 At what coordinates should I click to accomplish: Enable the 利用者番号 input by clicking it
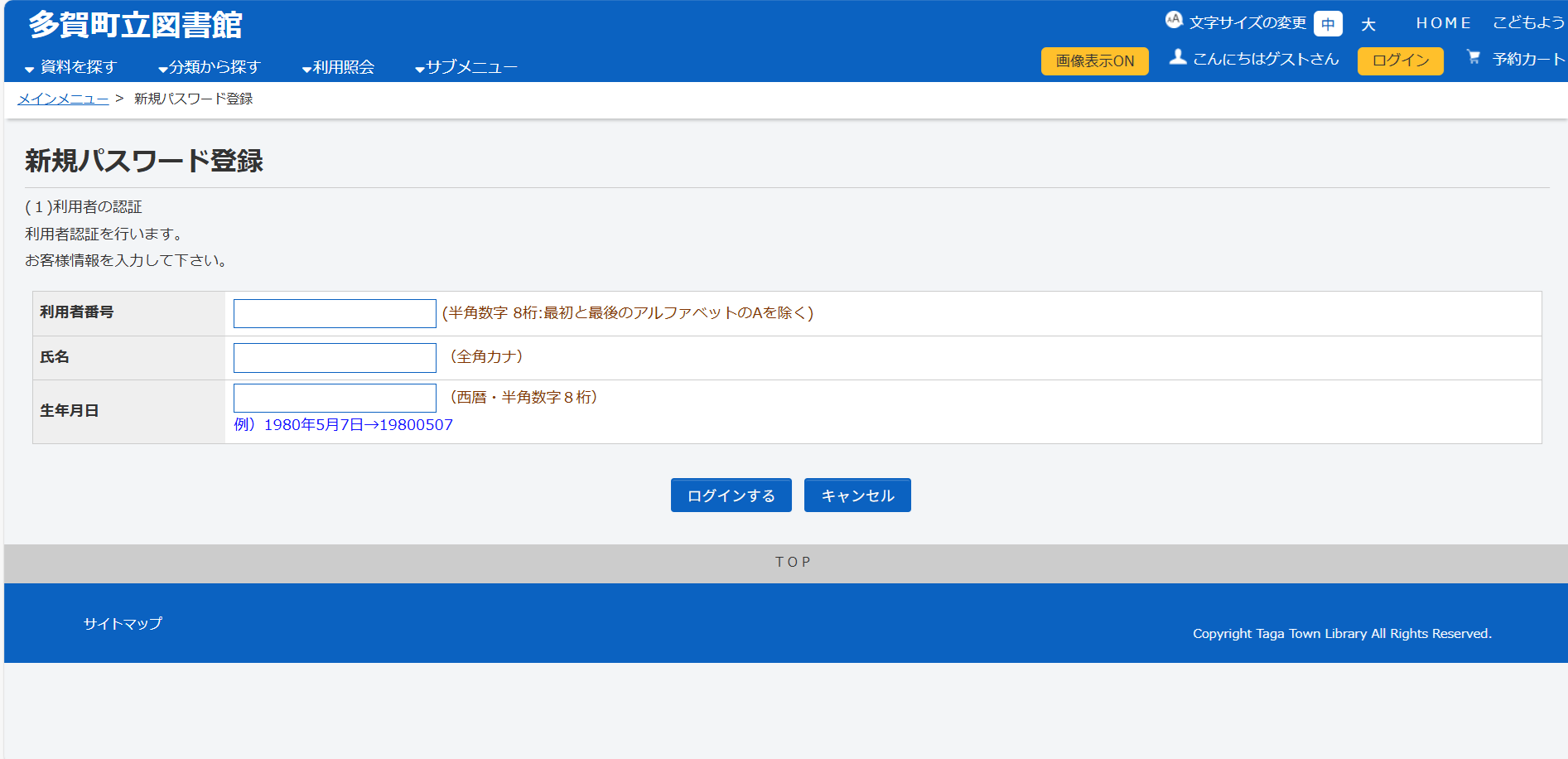click(335, 312)
